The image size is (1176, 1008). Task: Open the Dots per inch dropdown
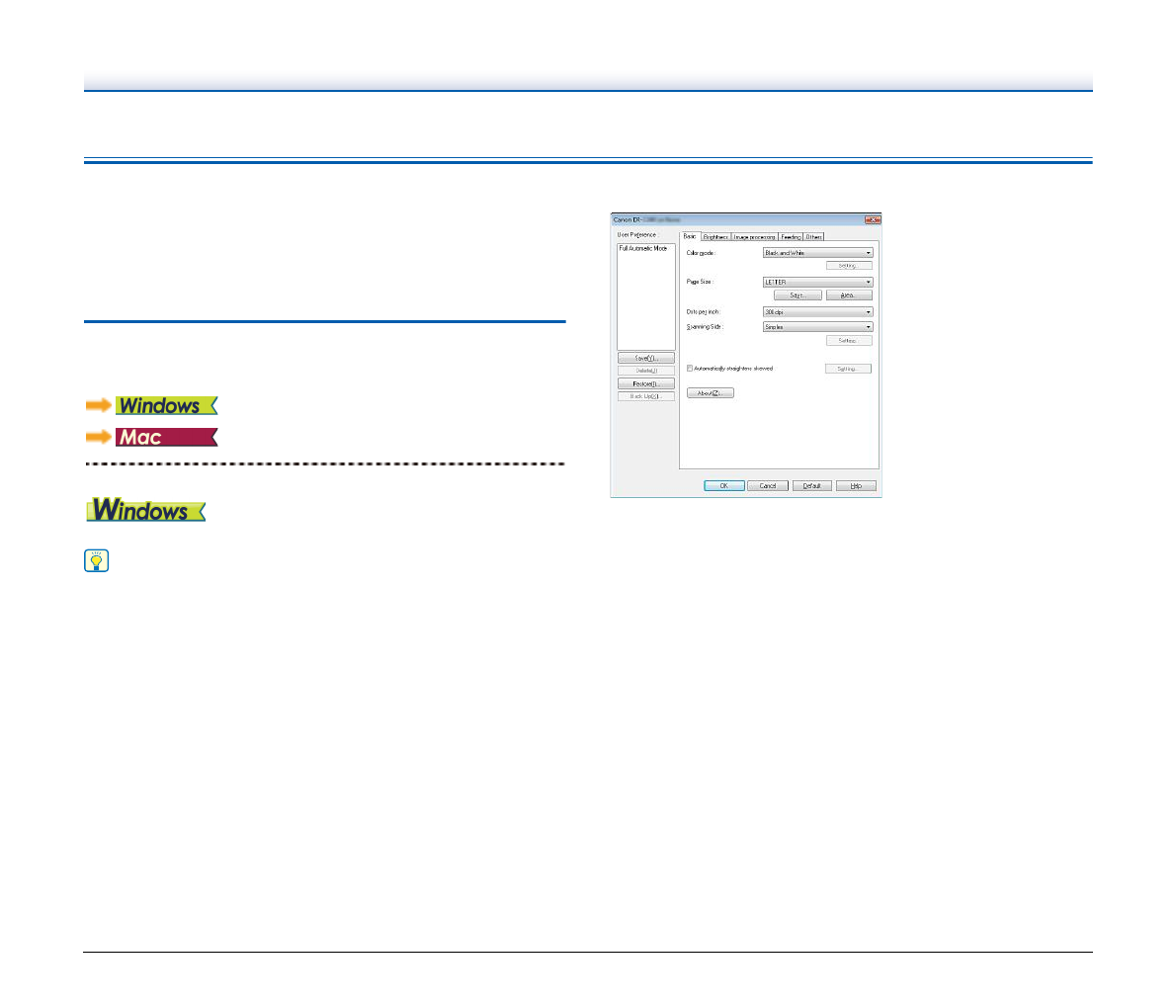tap(817, 312)
